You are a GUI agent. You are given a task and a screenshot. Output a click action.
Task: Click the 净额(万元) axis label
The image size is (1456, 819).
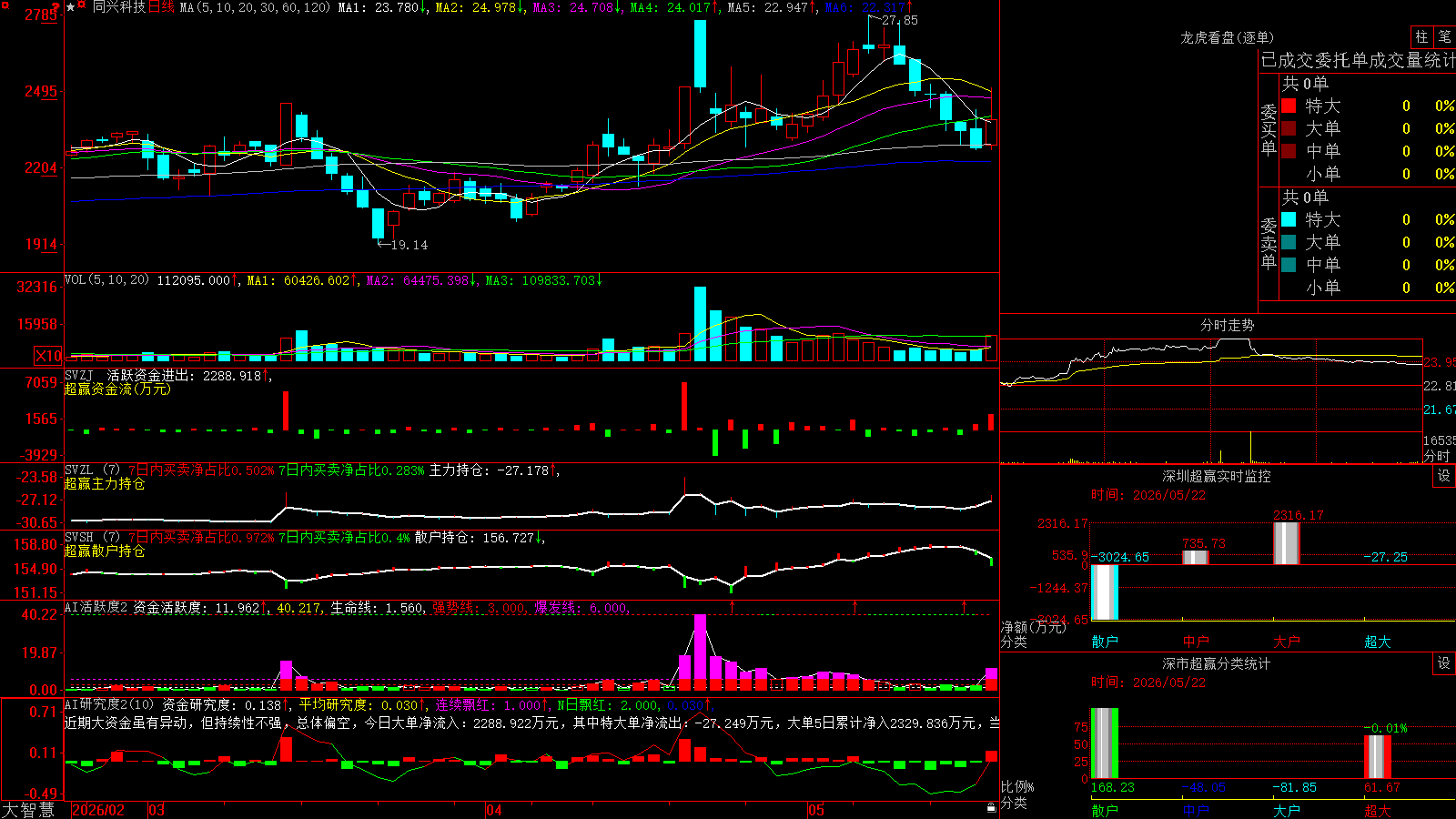point(1033,627)
